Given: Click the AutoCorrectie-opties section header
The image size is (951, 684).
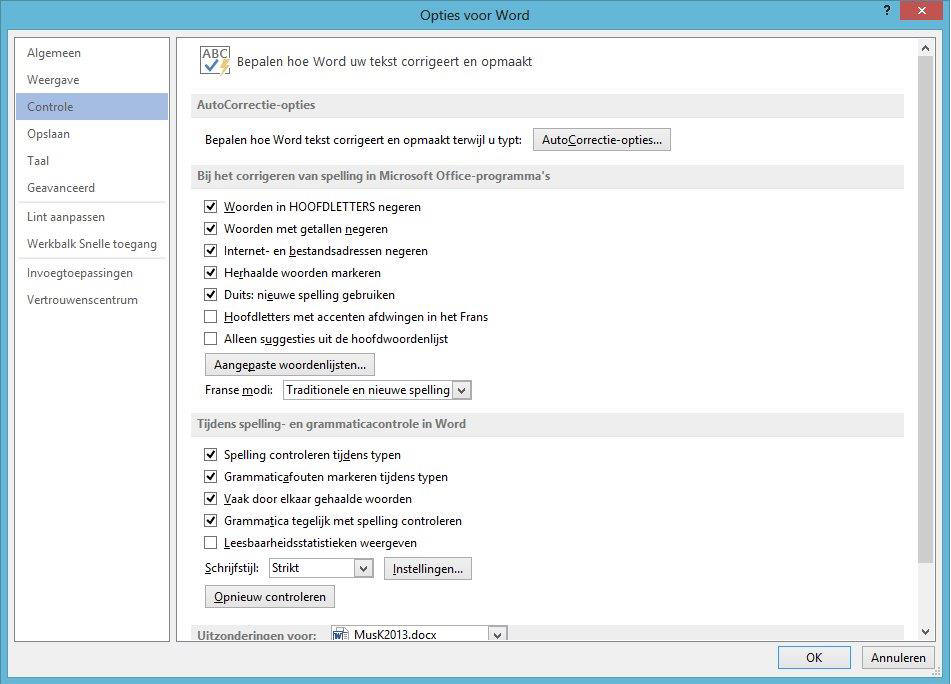Looking at the screenshot, I should [x=547, y=105].
